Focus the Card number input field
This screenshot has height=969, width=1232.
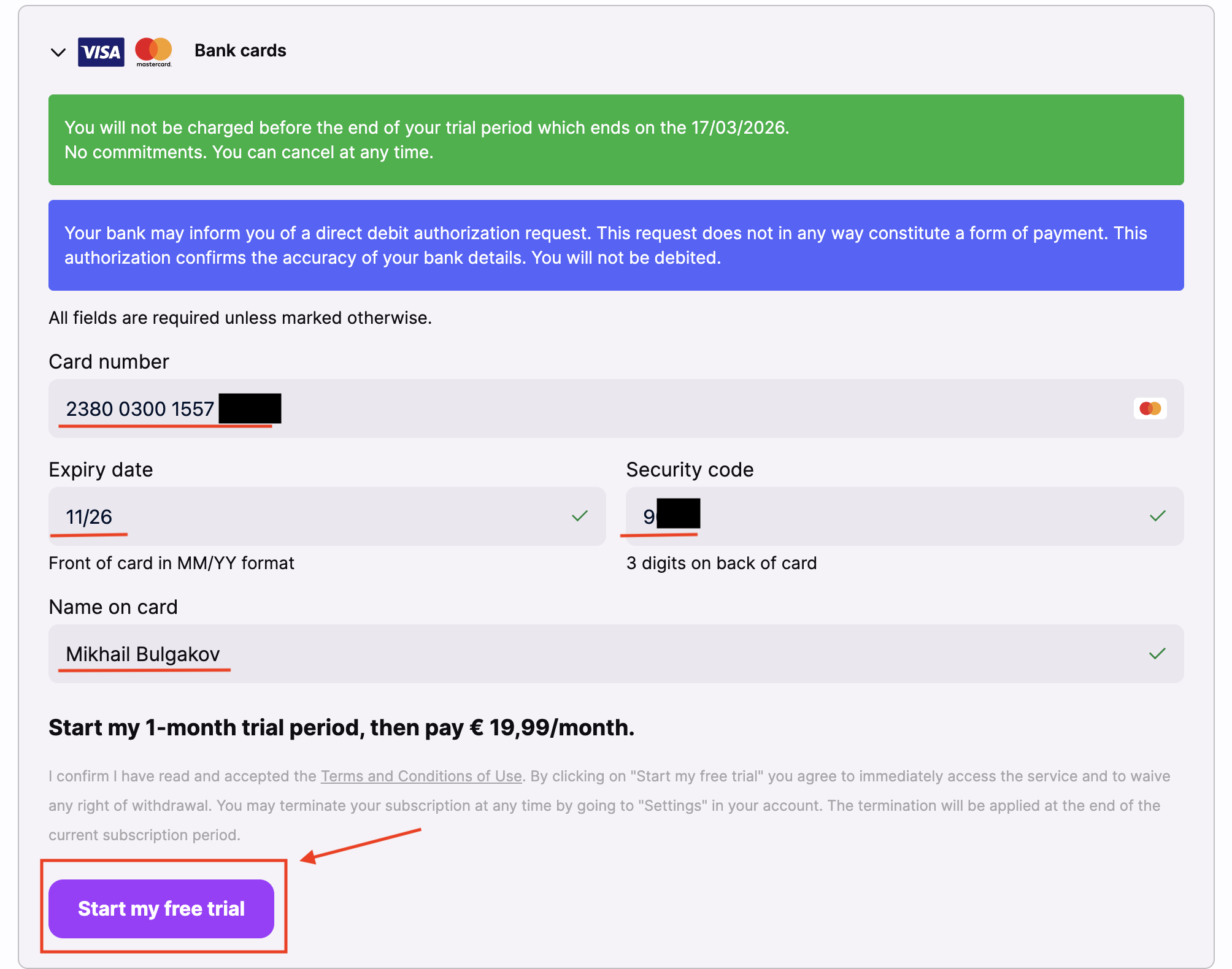coord(614,408)
